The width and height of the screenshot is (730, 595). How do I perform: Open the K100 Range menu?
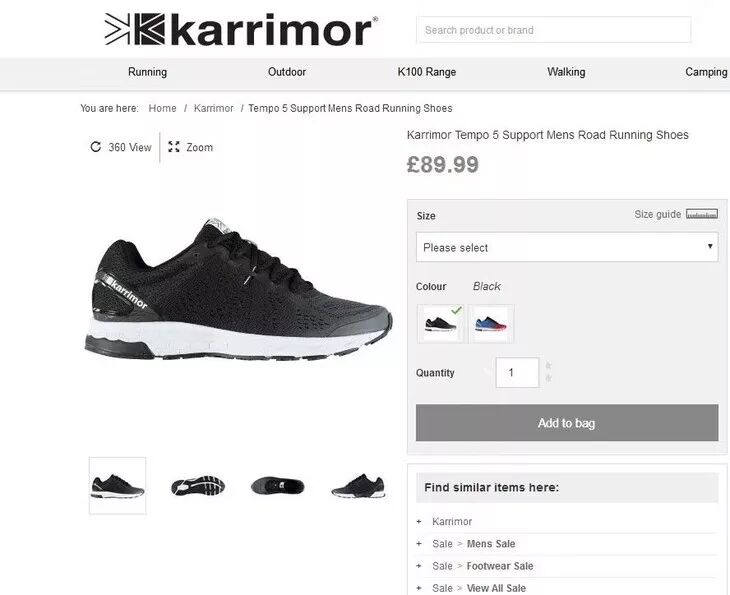(426, 72)
